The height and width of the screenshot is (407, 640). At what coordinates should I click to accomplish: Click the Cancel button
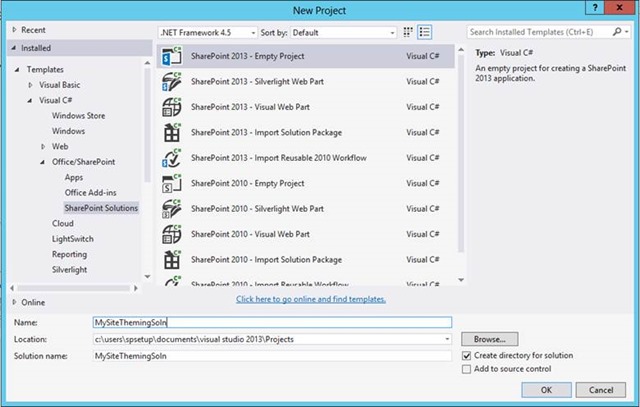[x=601, y=390]
